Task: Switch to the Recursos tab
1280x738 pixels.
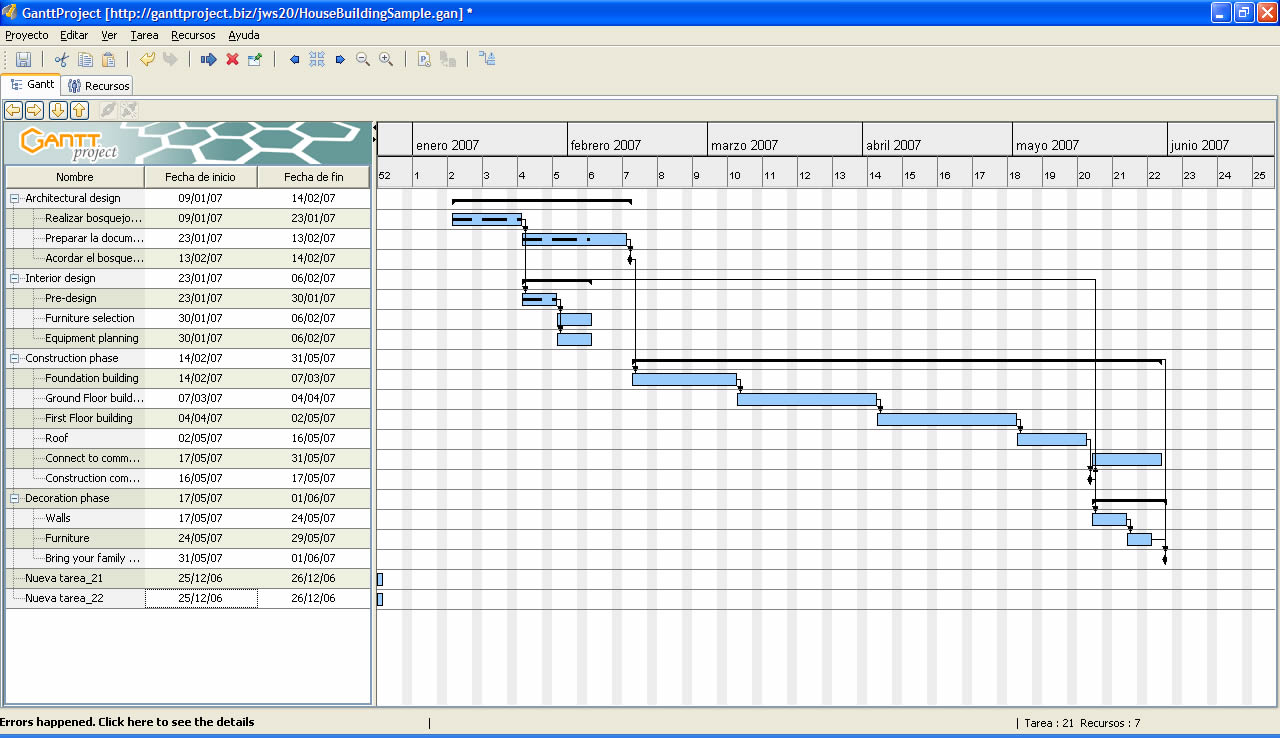Action: [97, 86]
